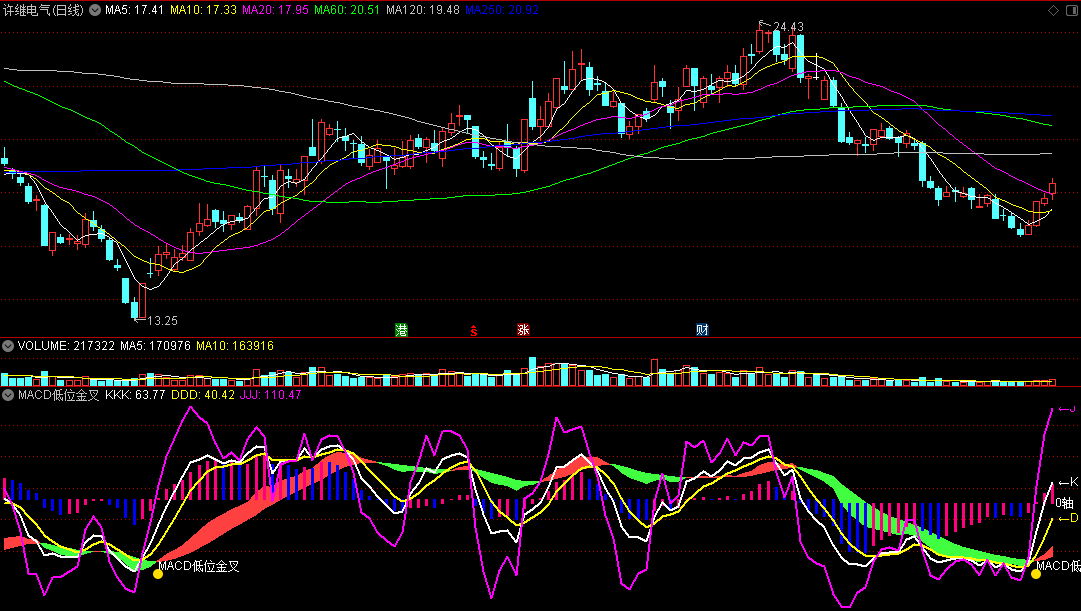
Task: Select the MA5: 17.41 label
Action: click(x=134, y=10)
